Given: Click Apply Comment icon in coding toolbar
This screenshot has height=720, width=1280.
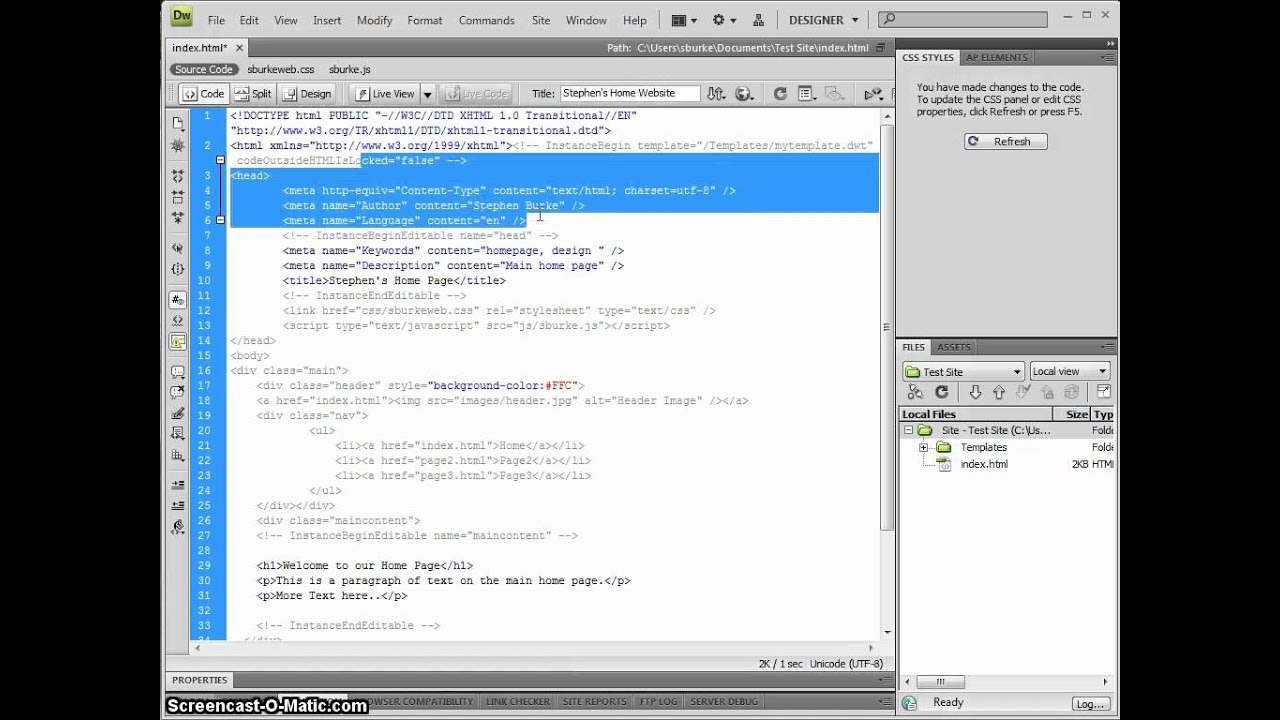Looking at the screenshot, I should click(178, 371).
